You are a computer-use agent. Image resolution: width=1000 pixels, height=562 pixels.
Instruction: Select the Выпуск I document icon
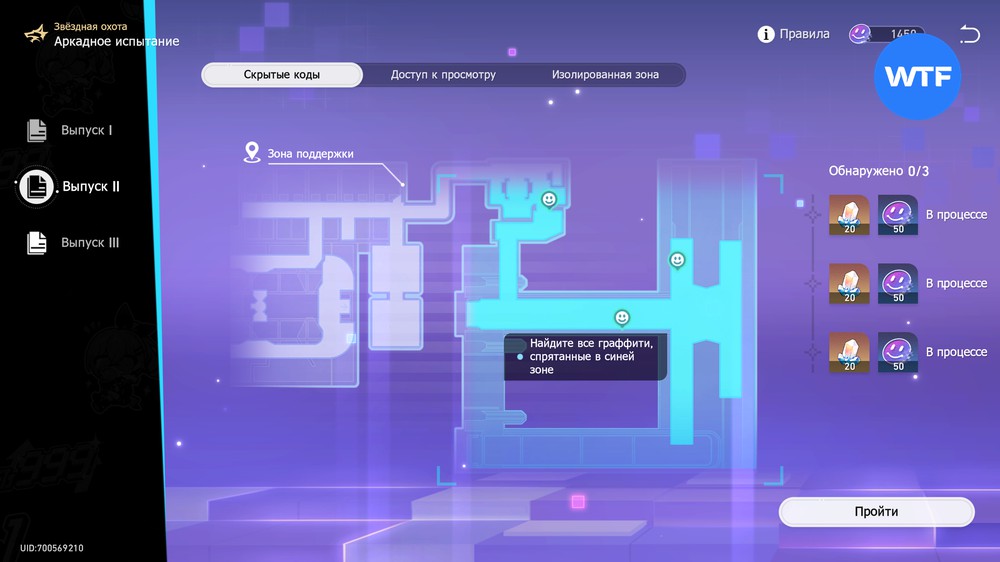point(37,130)
